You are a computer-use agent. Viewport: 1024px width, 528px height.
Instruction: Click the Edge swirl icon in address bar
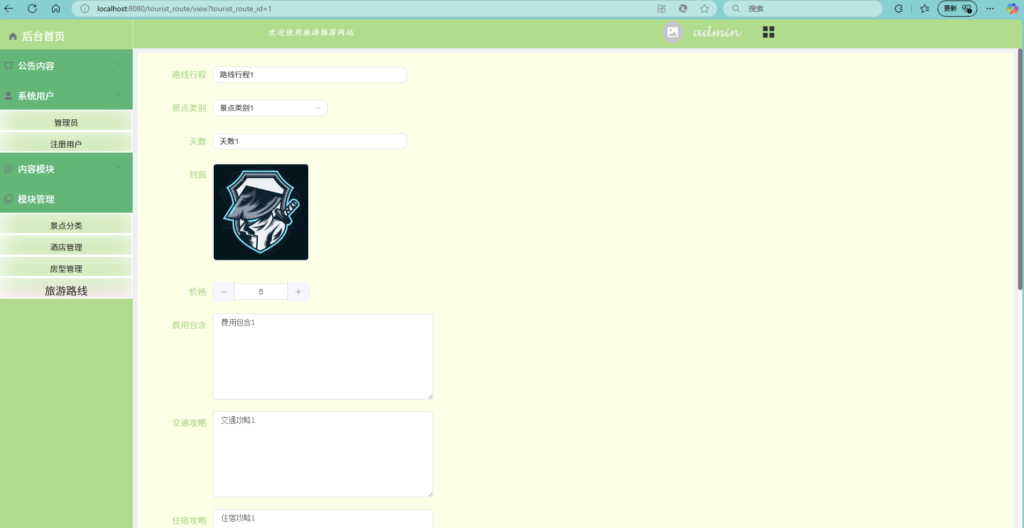click(683, 8)
